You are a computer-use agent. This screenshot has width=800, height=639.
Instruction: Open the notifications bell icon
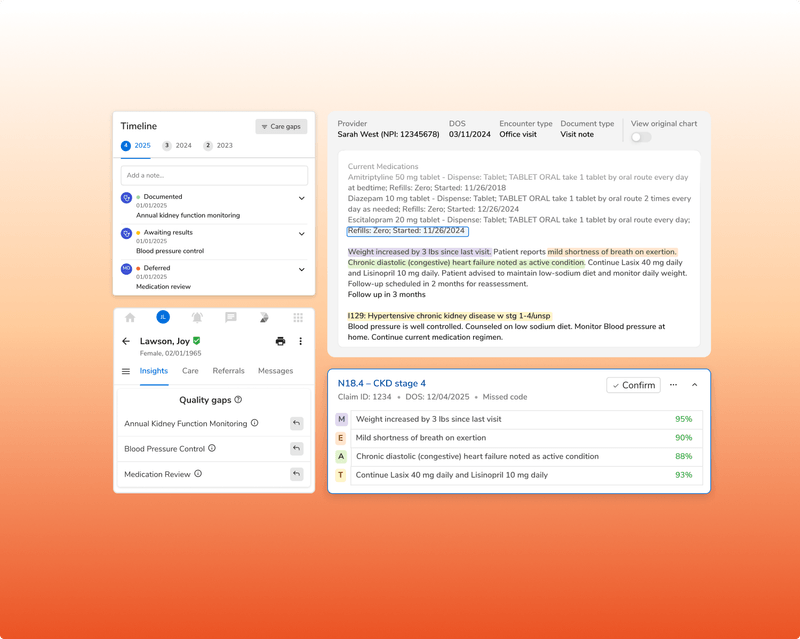(x=197, y=317)
